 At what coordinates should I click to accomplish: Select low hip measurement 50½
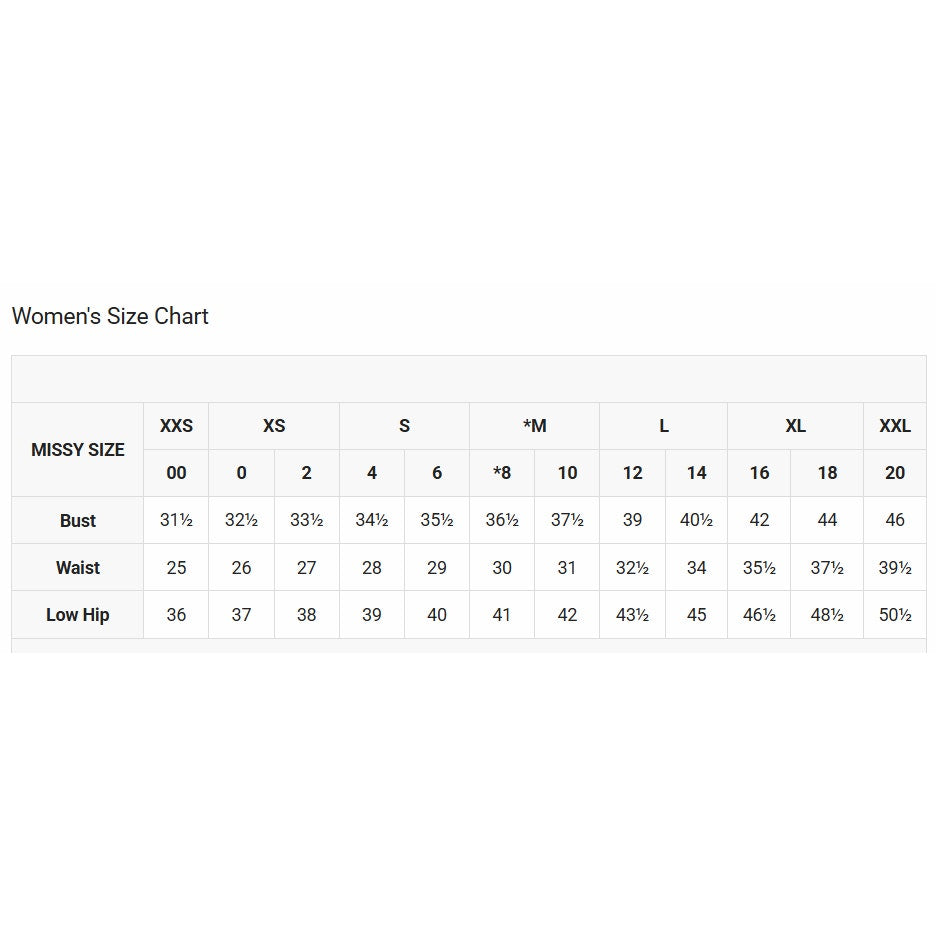tap(895, 615)
